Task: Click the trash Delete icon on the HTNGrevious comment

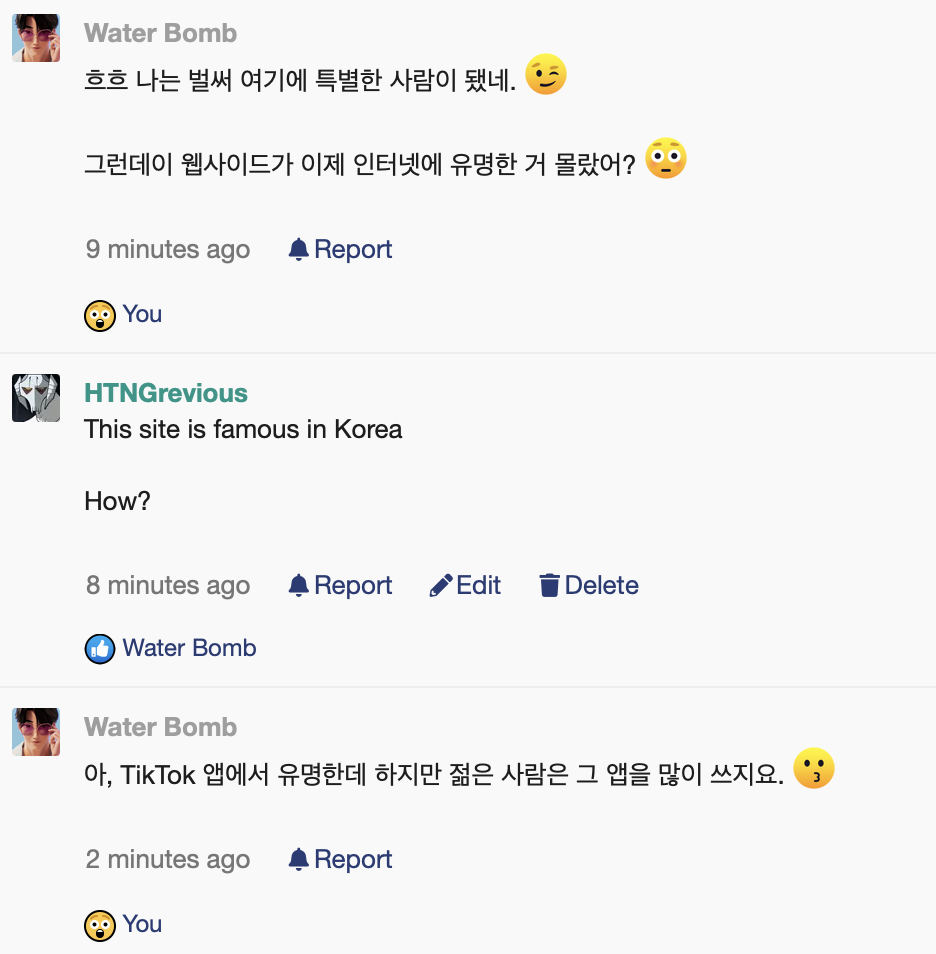Action: [x=549, y=585]
